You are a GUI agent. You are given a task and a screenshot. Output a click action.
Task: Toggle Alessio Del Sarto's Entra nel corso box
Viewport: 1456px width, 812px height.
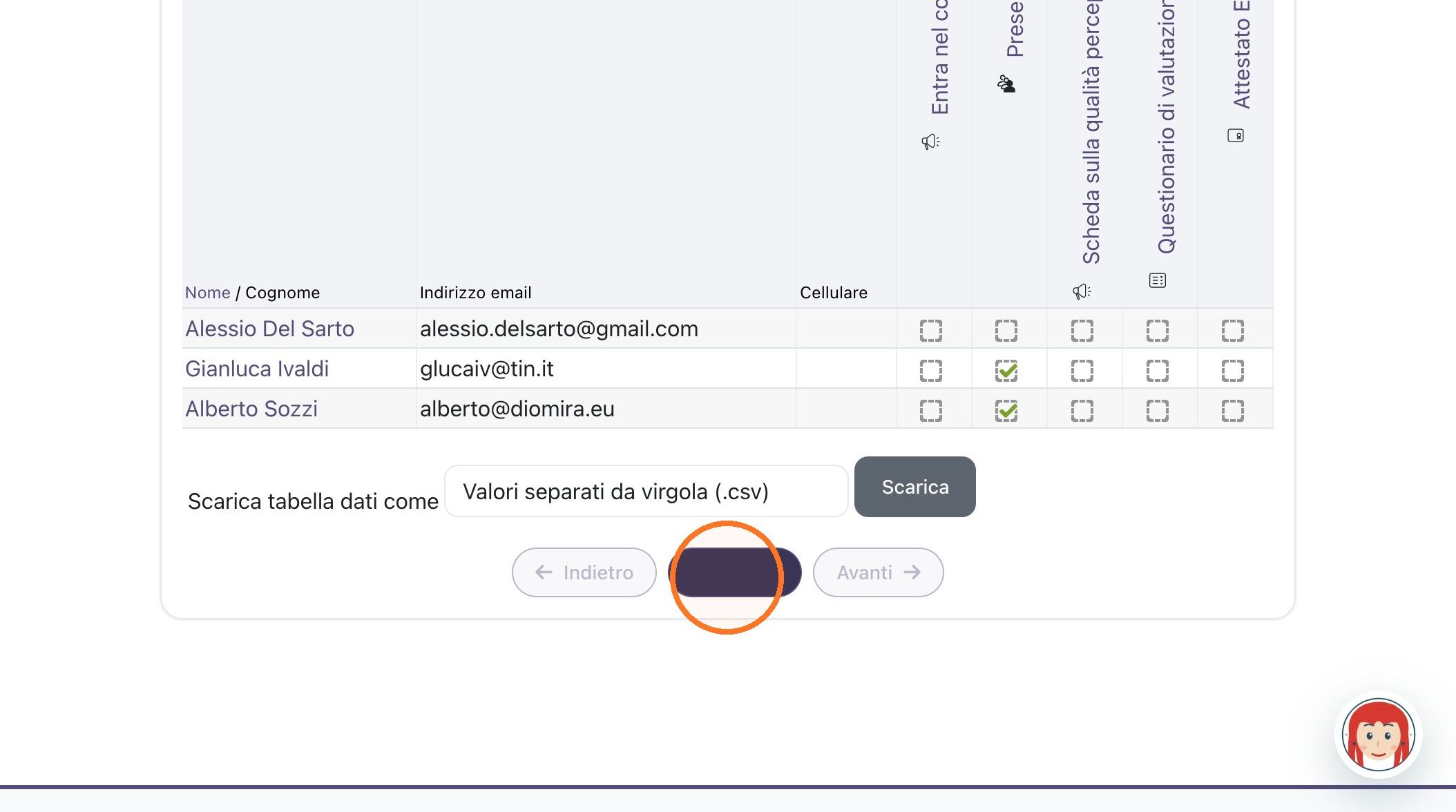[x=931, y=331]
